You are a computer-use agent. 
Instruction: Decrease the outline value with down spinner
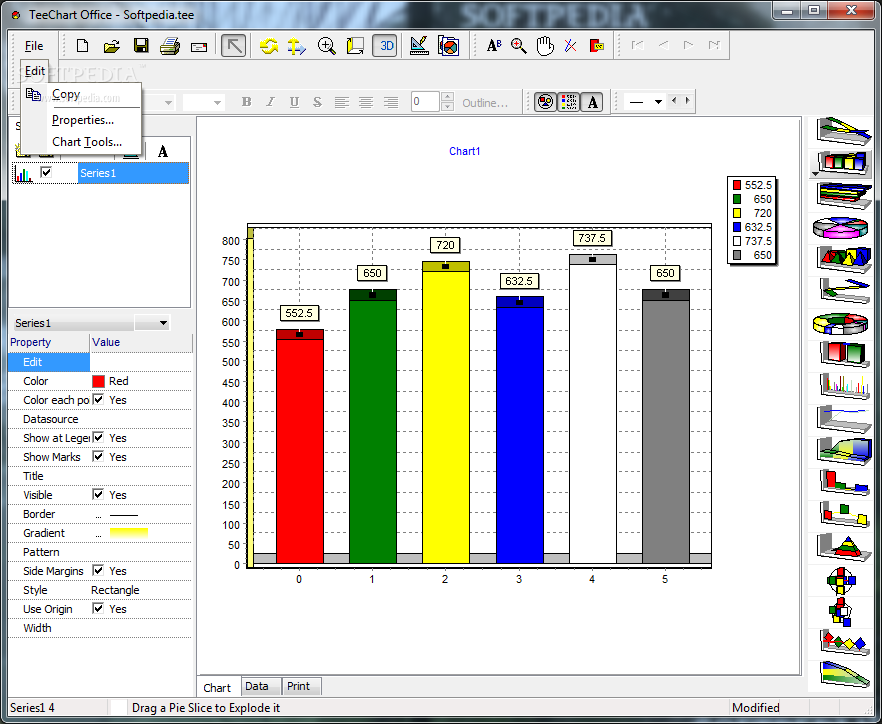coord(448,107)
